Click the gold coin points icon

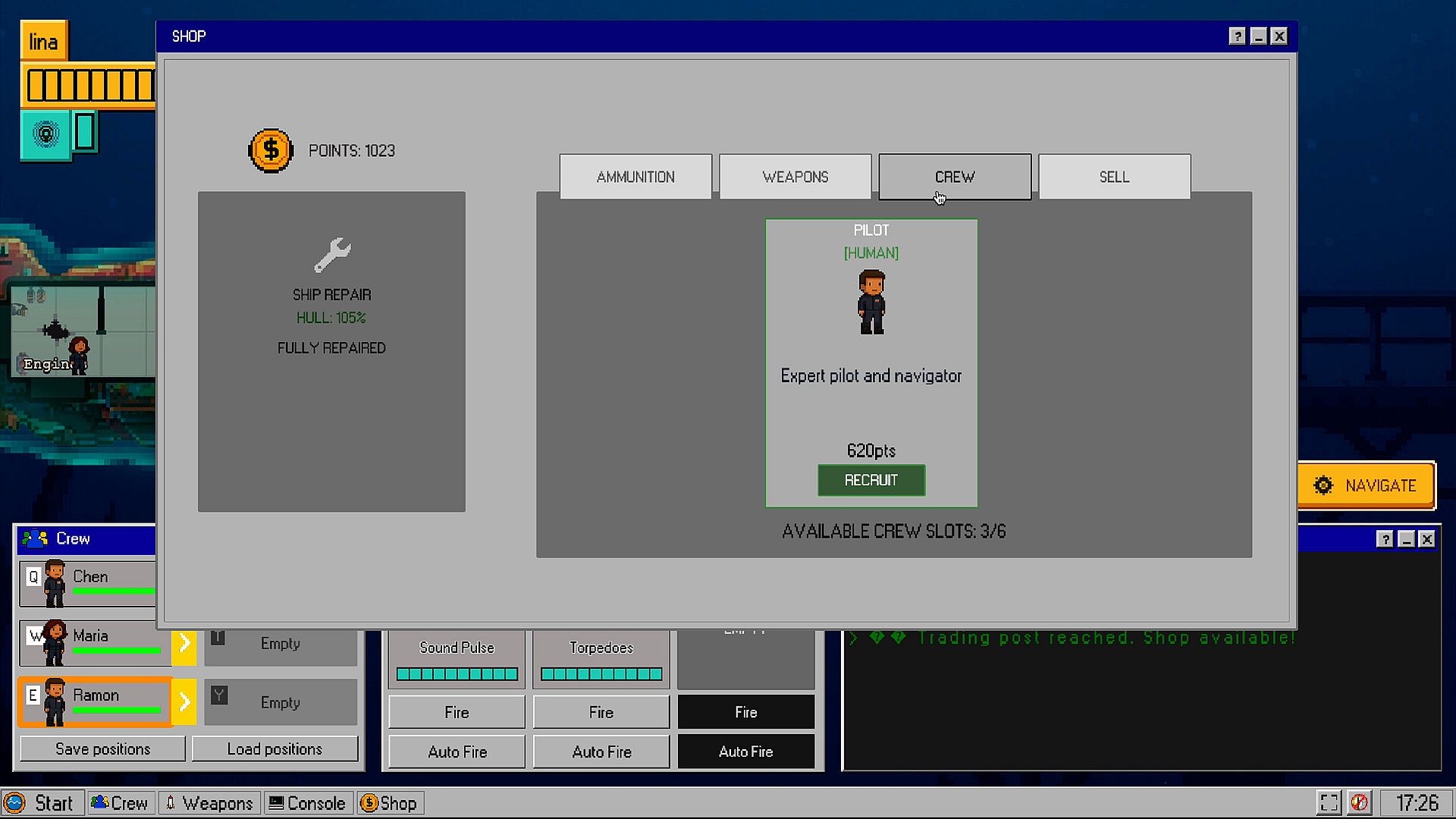click(x=271, y=150)
